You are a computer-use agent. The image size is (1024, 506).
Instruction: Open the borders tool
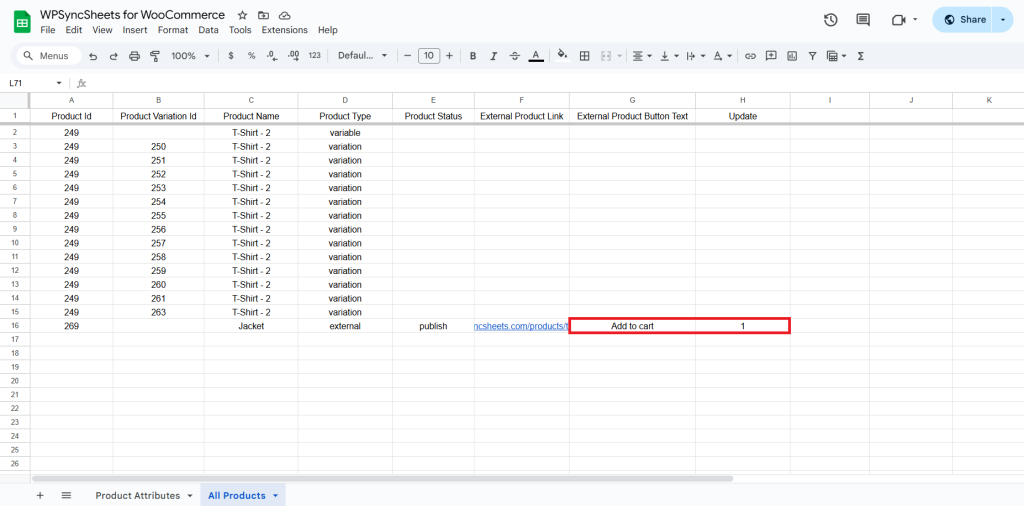[x=584, y=56]
